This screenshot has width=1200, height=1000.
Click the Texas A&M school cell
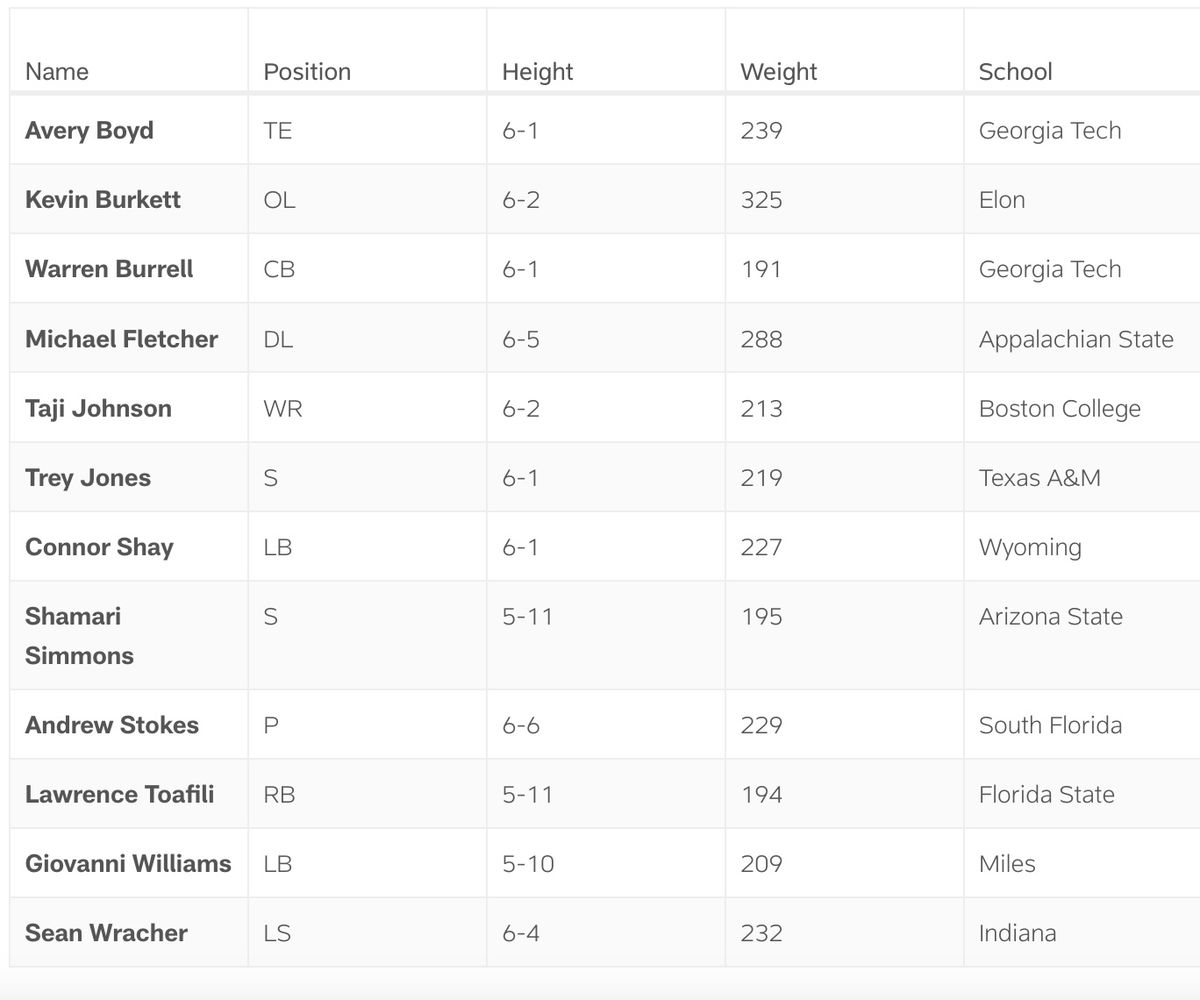(x=1039, y=478)
